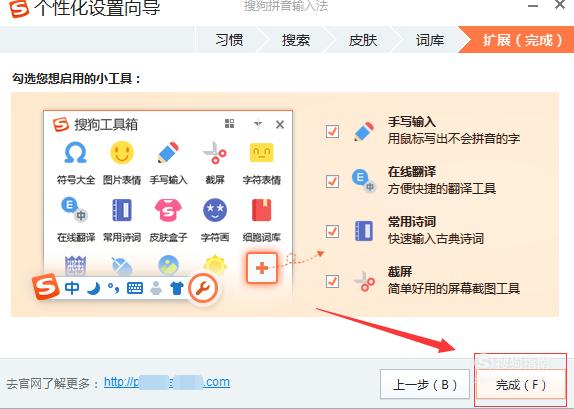The width and height of the screenshot is (574, 409).
Task: Click the orange plus add-tool button
Action: [x=262, y=268]
